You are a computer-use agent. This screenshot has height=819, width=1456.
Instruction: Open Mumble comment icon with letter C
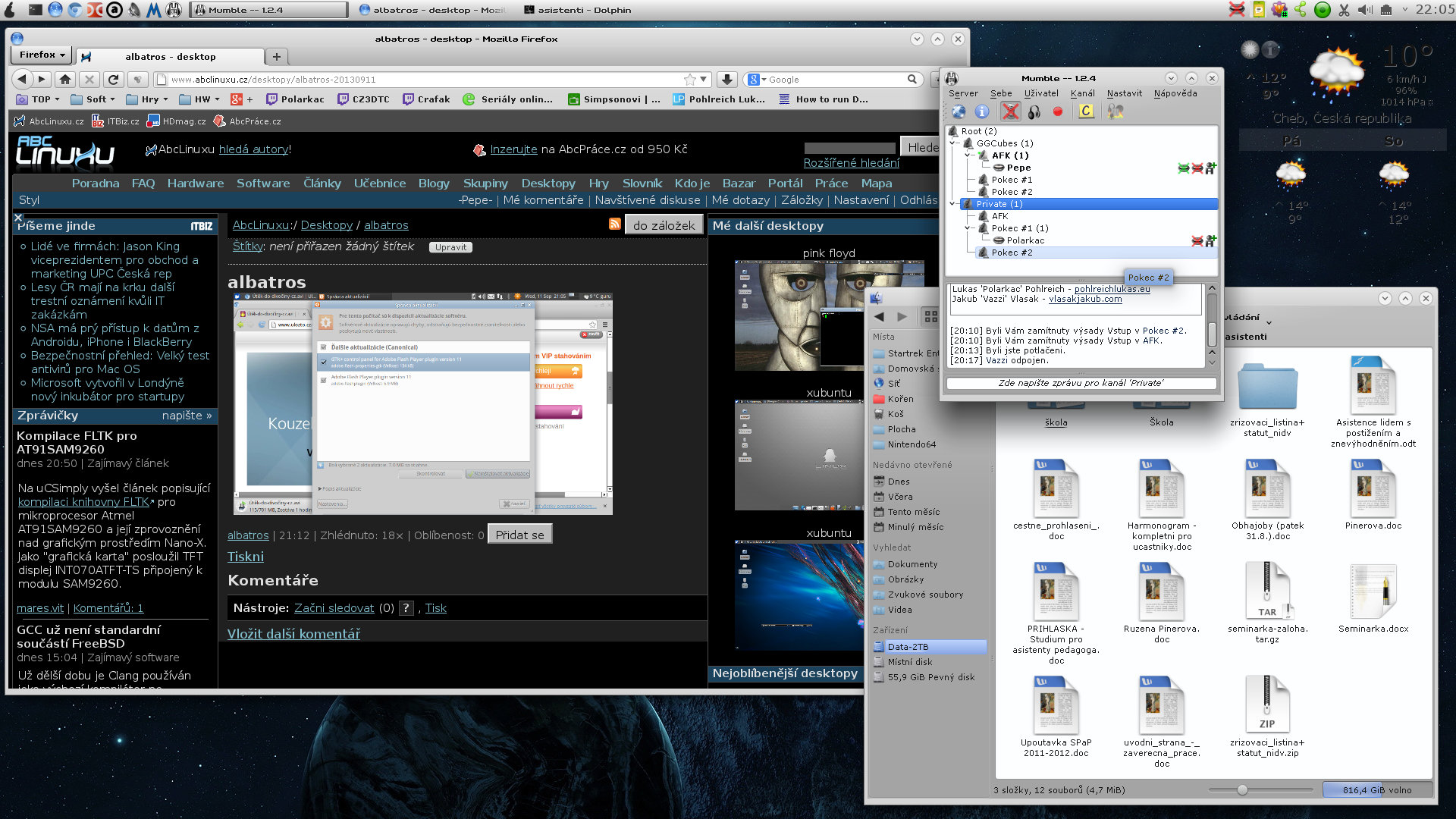coord(1087,111)
